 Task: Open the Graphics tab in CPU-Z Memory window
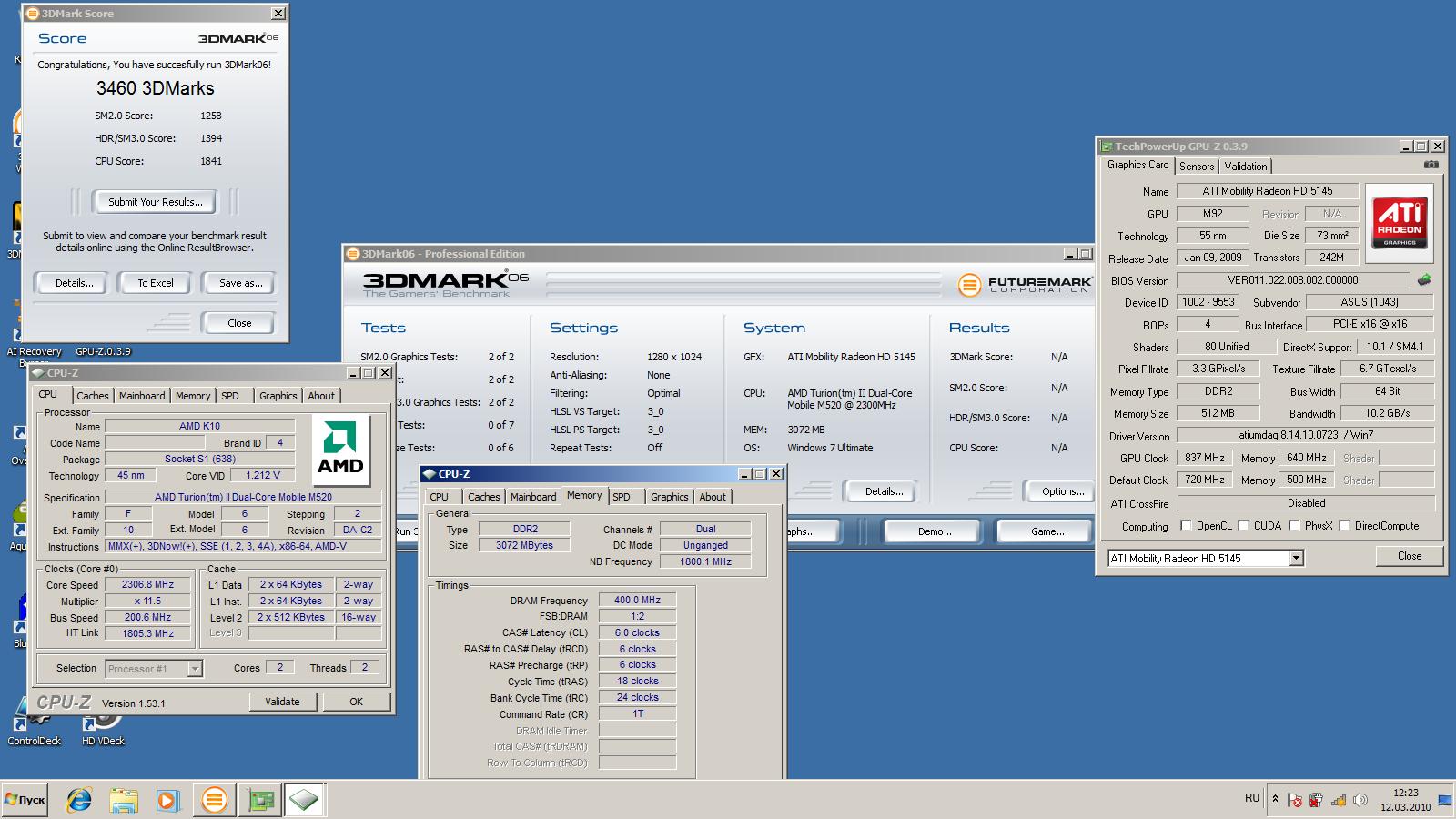coord(669,497)
